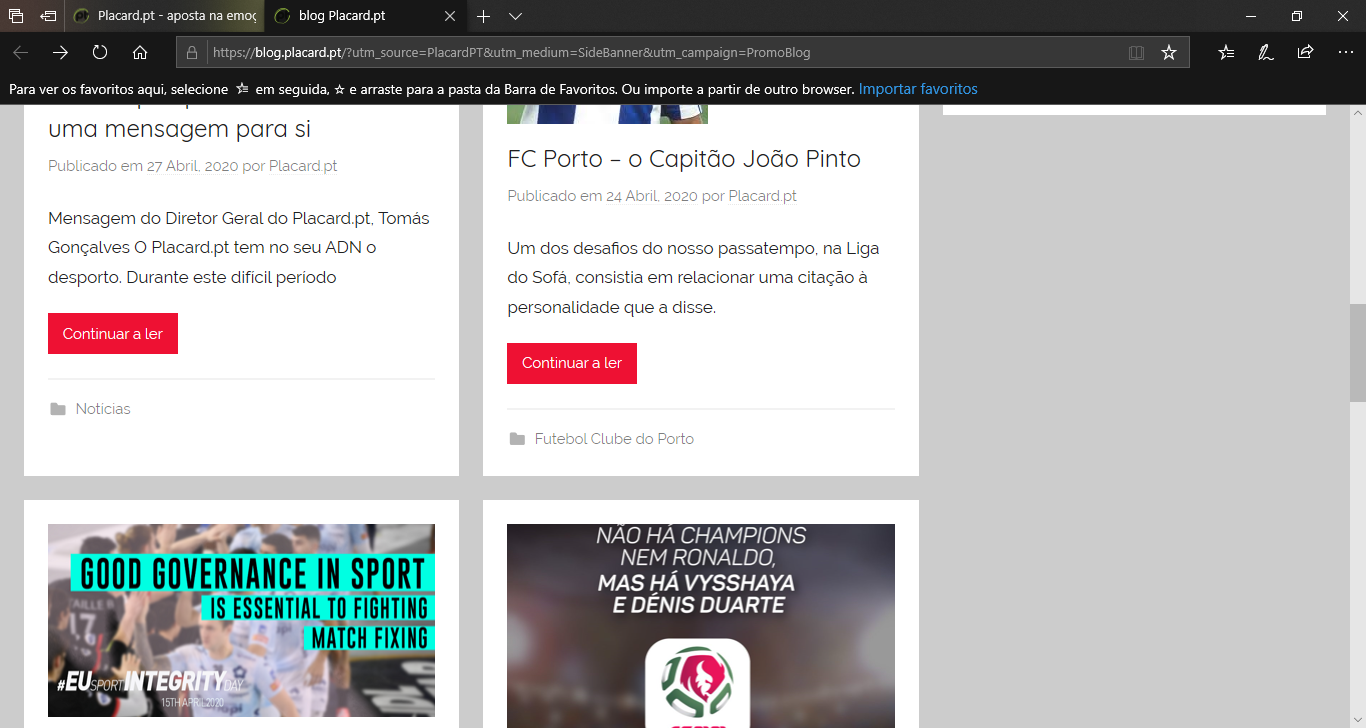This screenshot has height=728, width=1366.
Task: Open the Noticias category link
Action: tap(103, 409)
